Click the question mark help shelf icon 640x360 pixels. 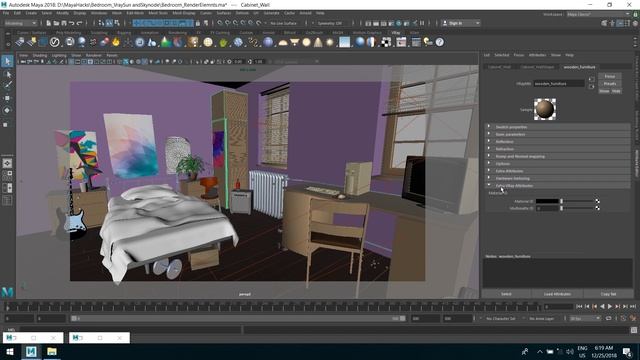[x=440, y=42]
